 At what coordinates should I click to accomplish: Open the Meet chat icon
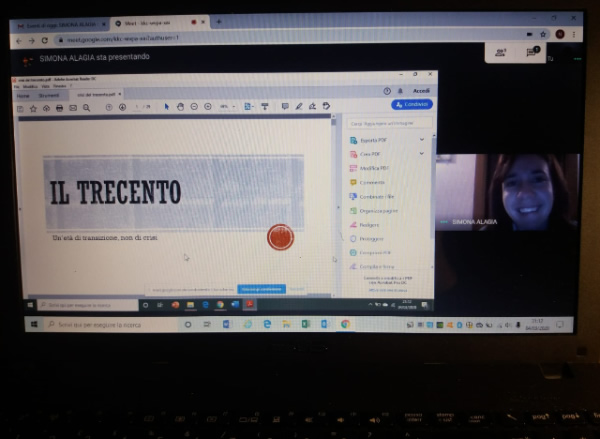point(532,51)
